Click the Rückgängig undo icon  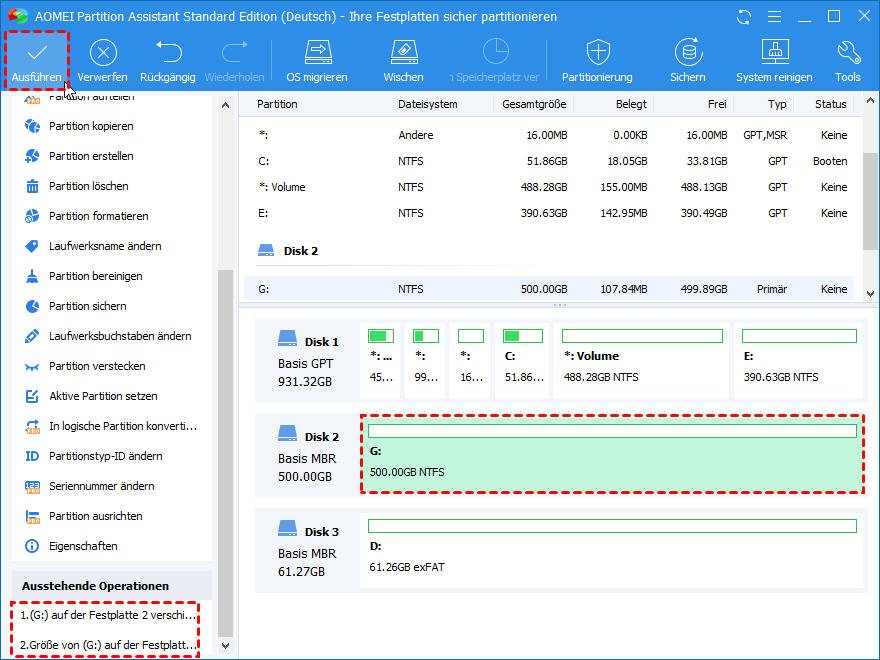[168, 52]
